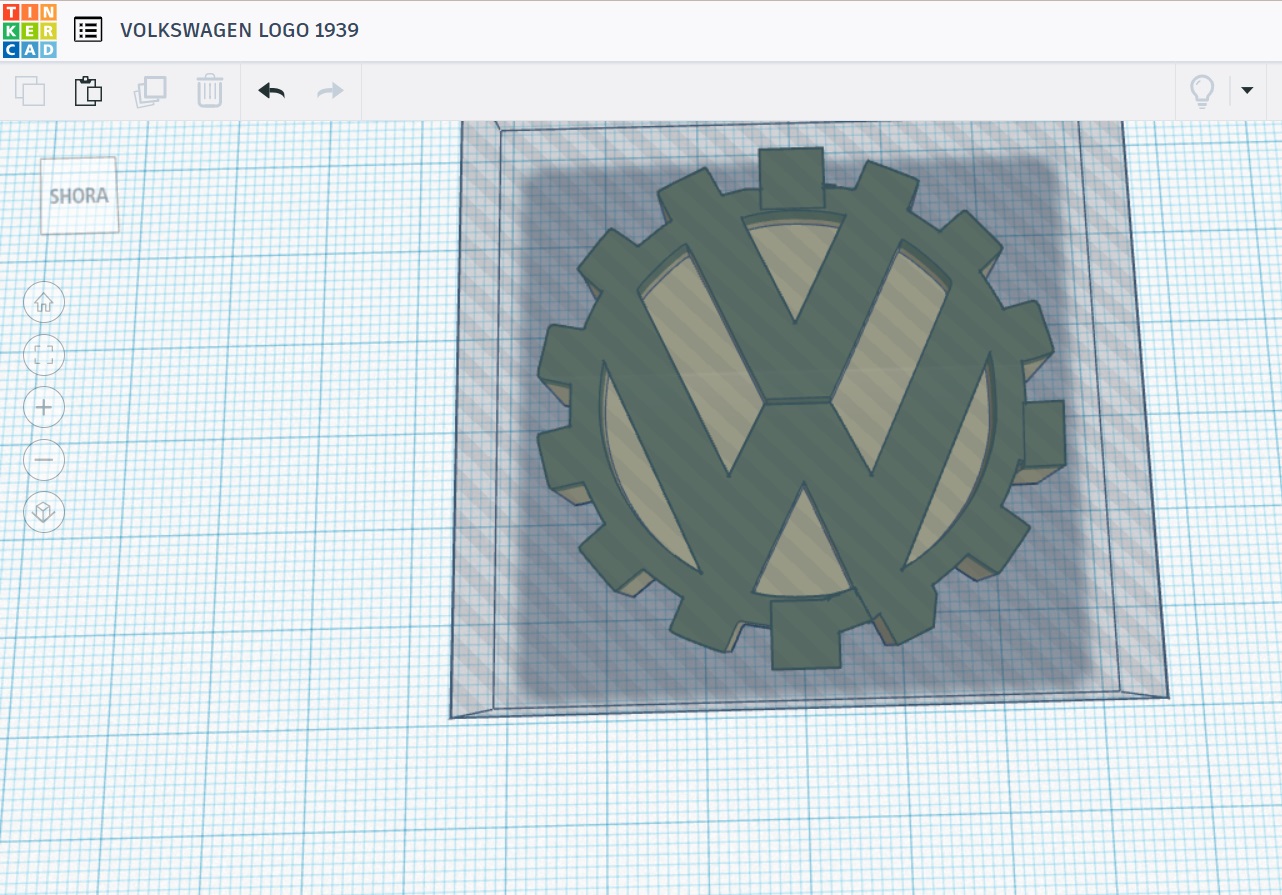Undo the last action

[270, 90]
